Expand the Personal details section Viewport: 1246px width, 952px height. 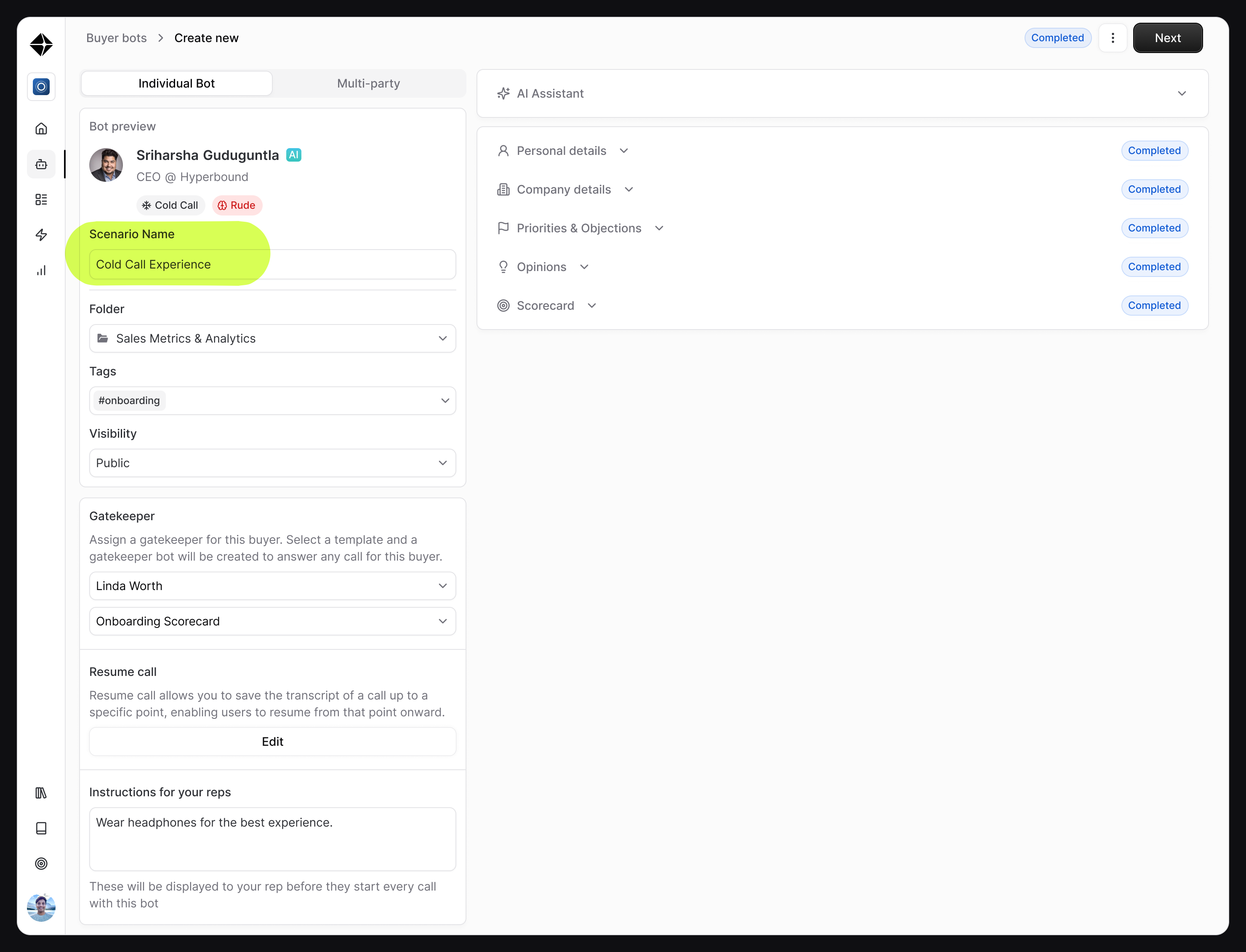tap(624, 151)
